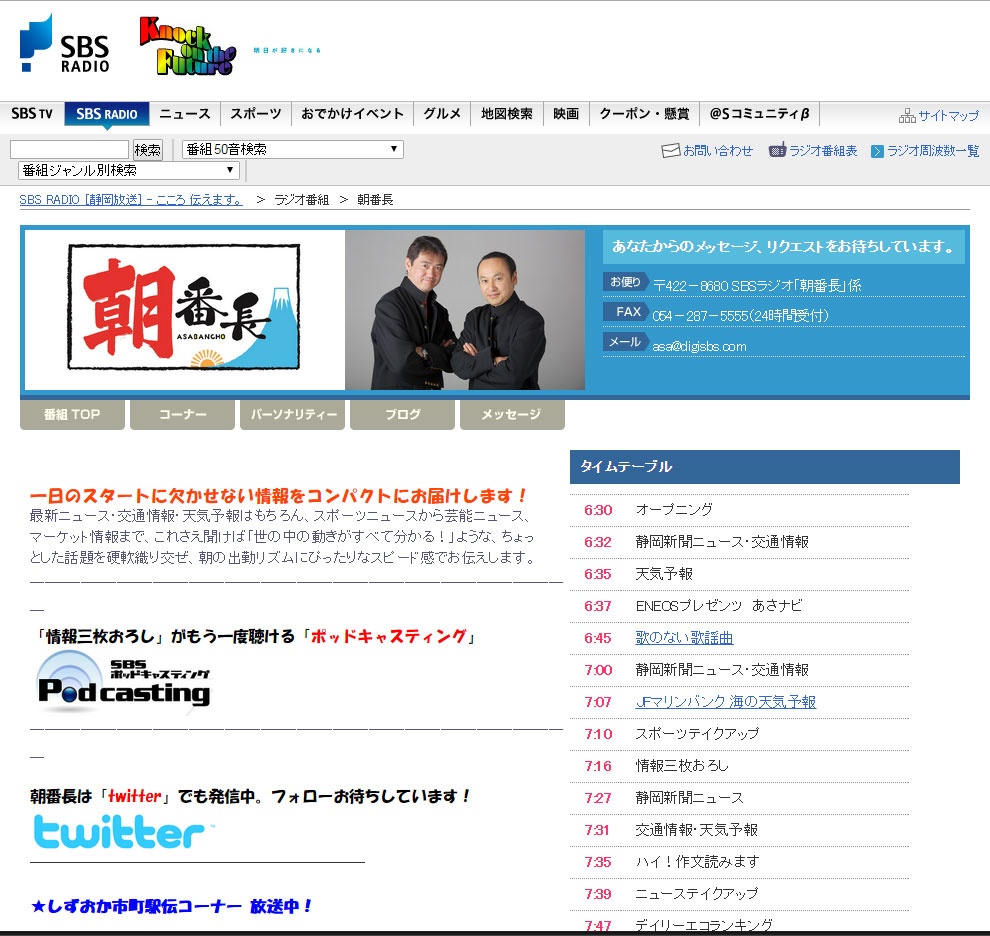
Task: Open the sitemap icon link
Action: [907, 116]
